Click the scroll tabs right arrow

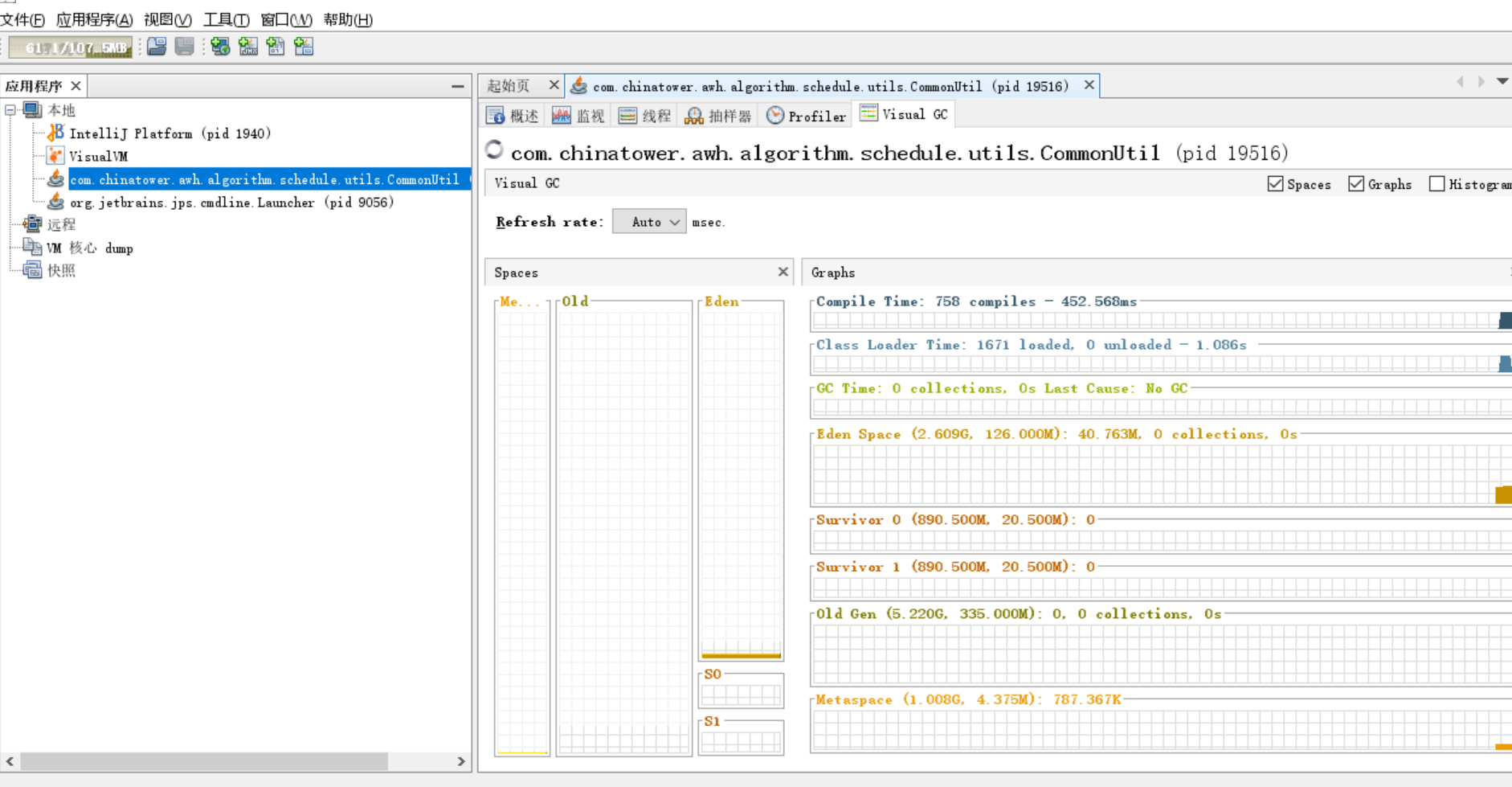(x=1481, y=81)
